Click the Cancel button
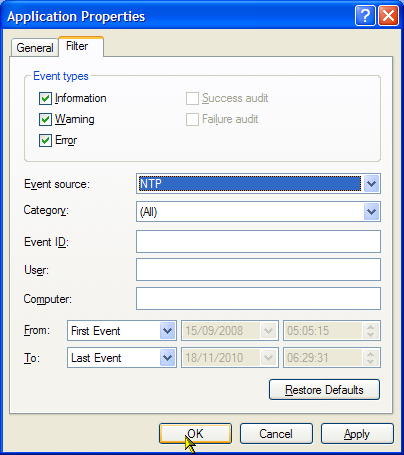Viewport: 404px width, 455px height. click(276, 434)
